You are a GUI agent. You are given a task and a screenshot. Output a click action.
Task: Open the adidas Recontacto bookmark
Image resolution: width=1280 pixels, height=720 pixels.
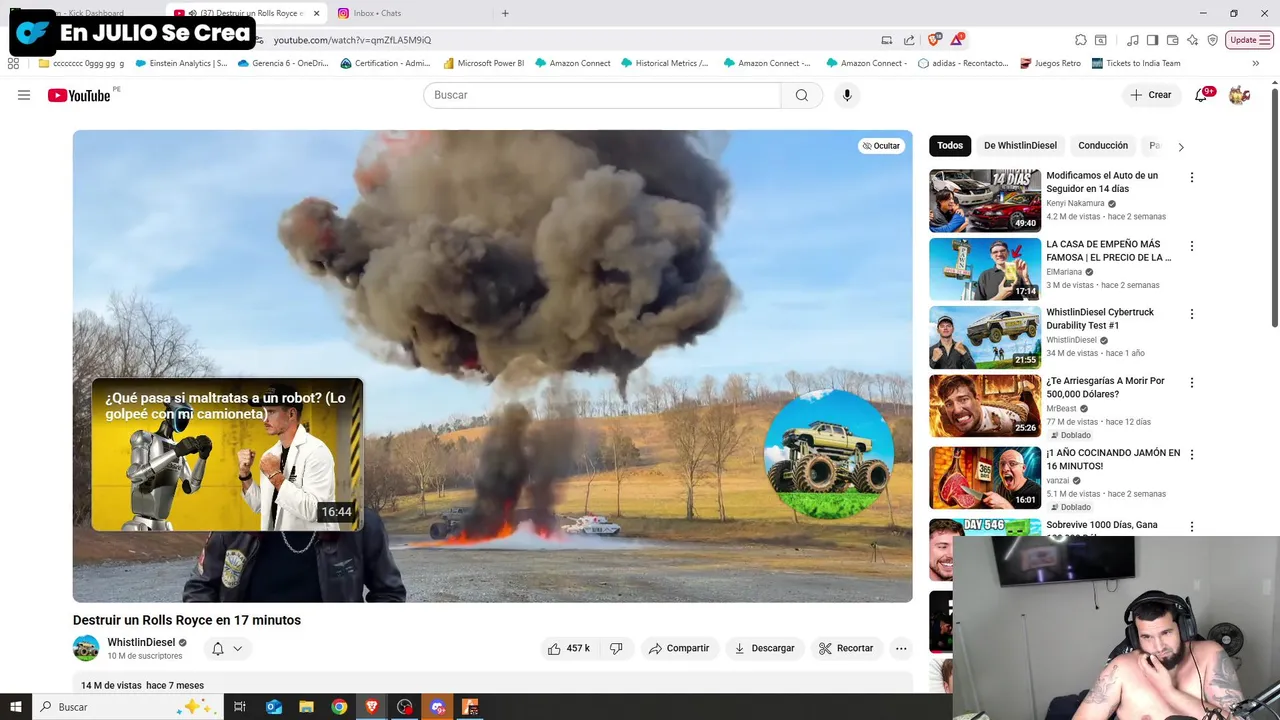[963, 63]
